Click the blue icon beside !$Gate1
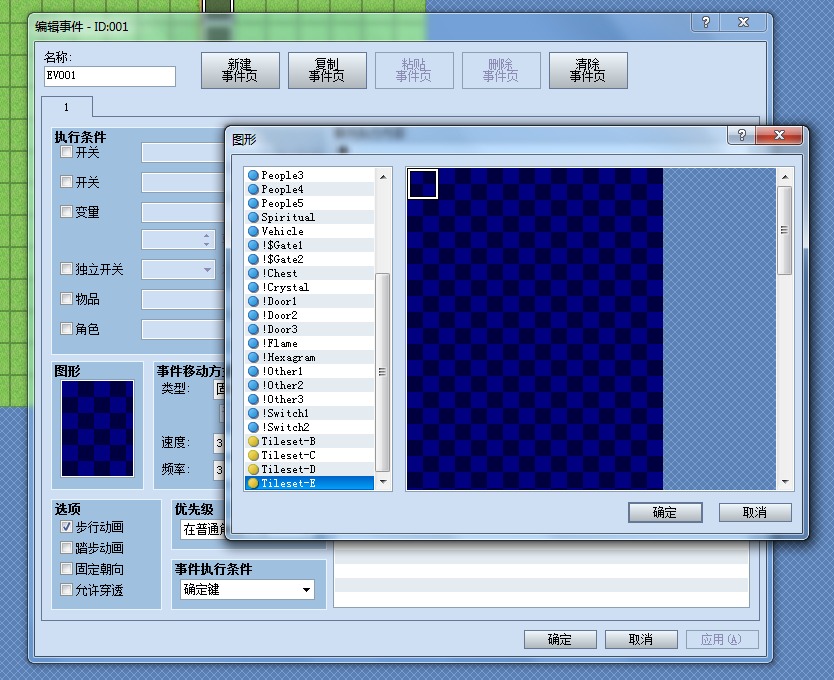 253,245
